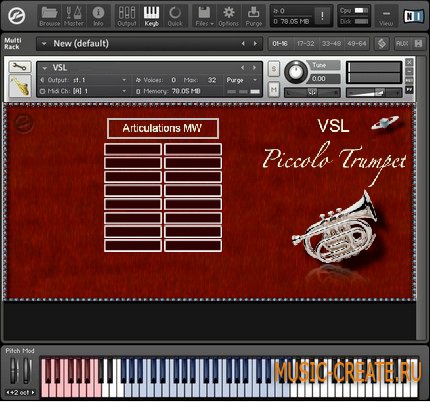The width and height of the screenshot is (430, 402).
Task: Click the Disk meter
Action: click(x=361, y=21)
